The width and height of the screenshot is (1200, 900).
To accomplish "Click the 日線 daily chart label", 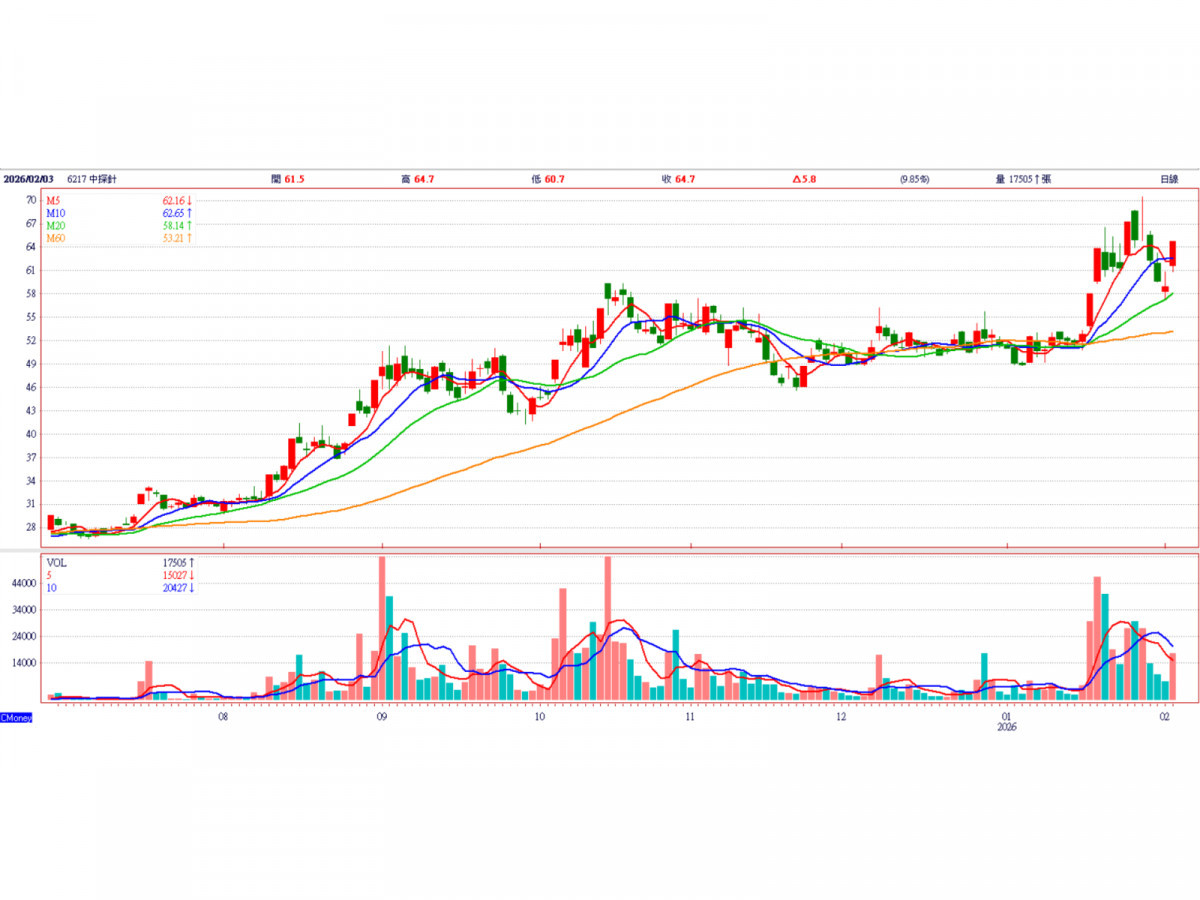I will click(1168, 178).
